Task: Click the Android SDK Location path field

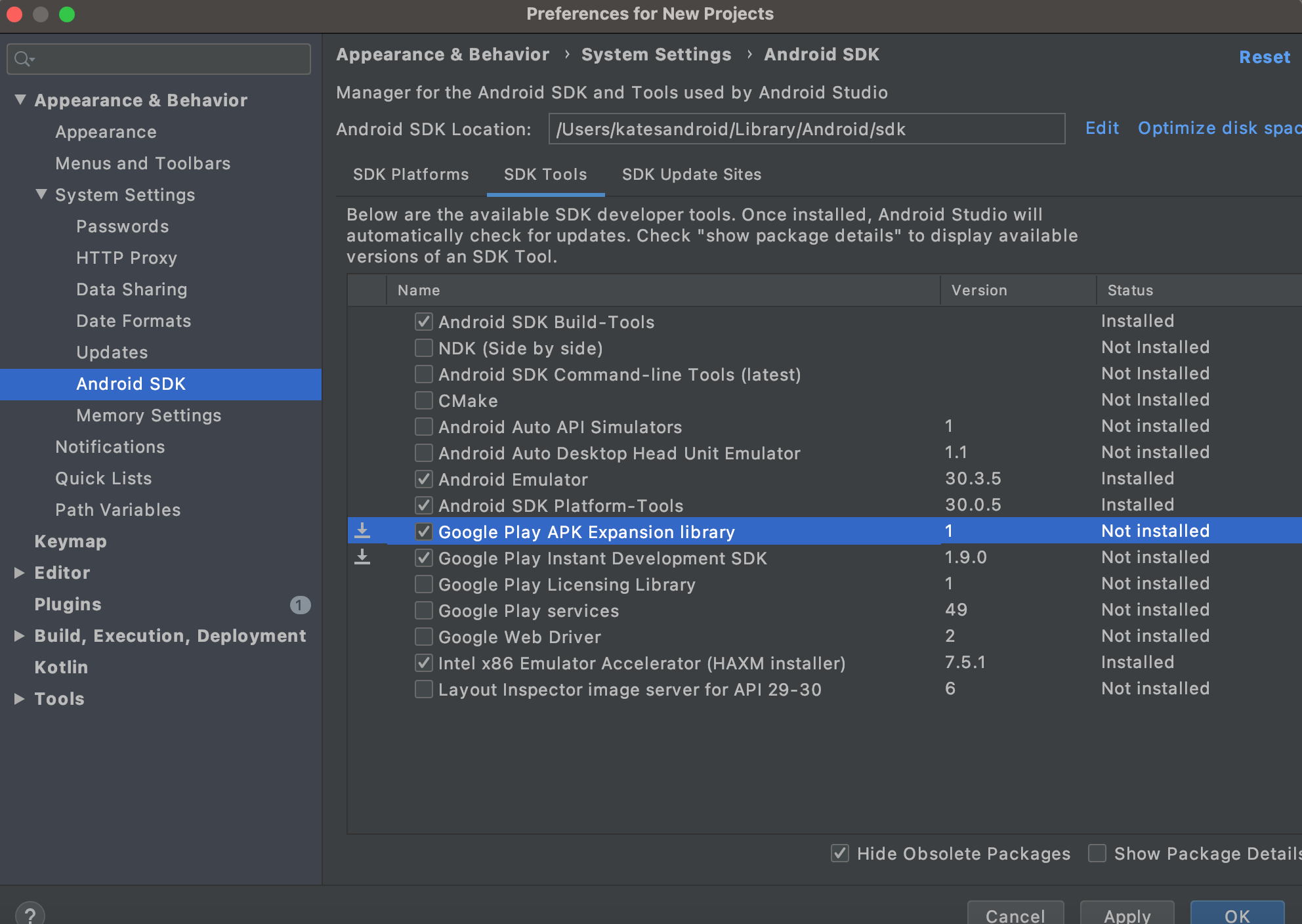Action: [806, 129]
